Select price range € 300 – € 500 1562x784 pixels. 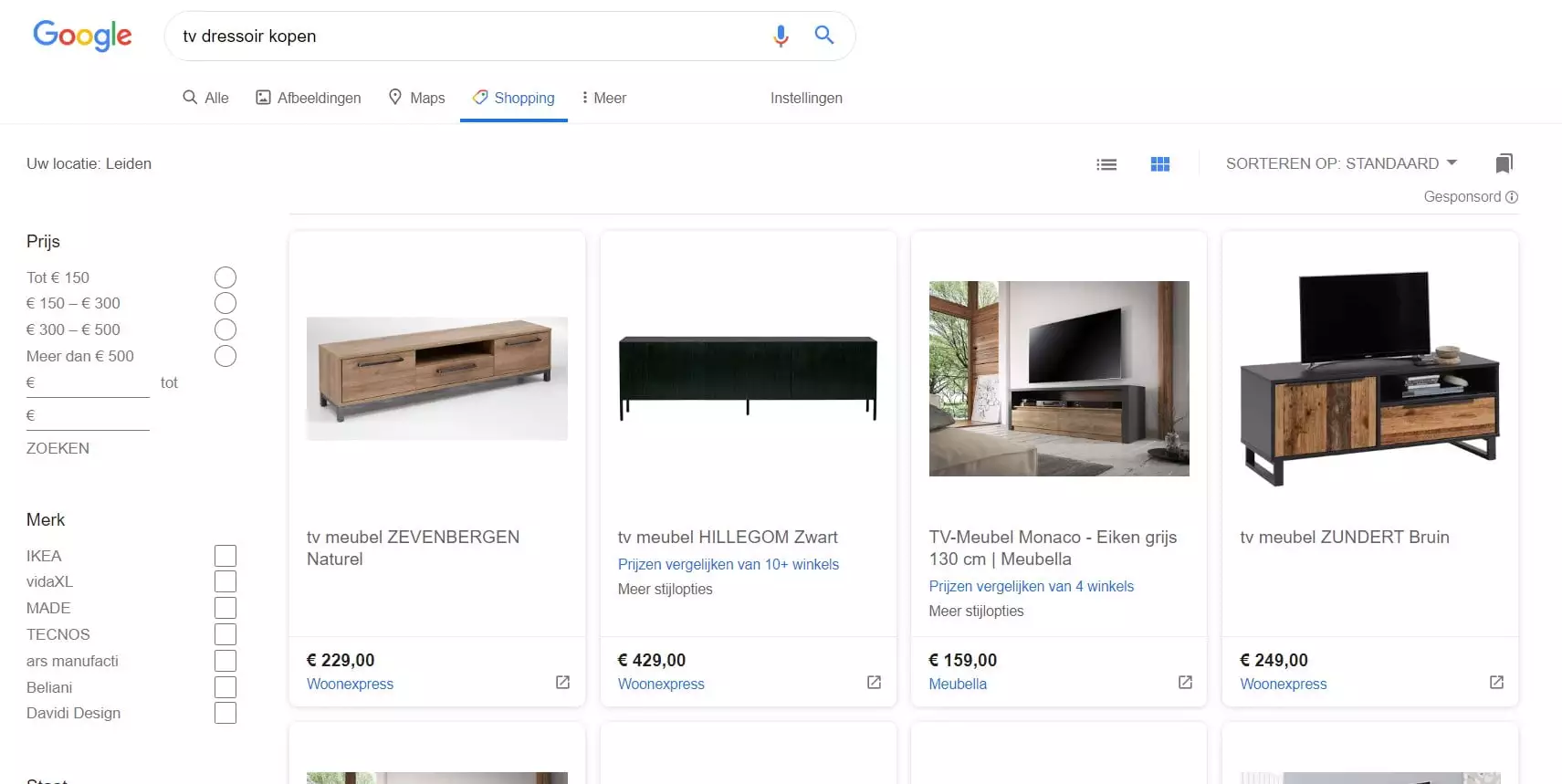[x=225, y=329]
